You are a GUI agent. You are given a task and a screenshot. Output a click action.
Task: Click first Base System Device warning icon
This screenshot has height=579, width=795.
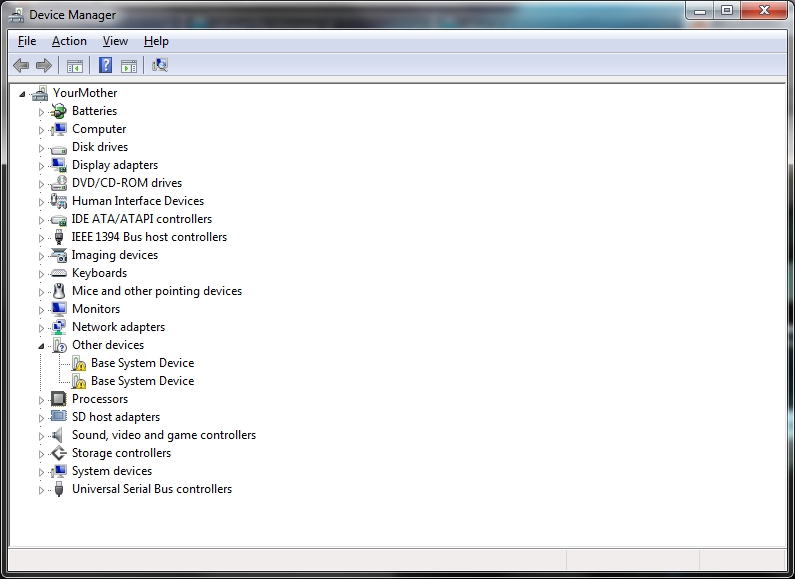tap(78, 363)
